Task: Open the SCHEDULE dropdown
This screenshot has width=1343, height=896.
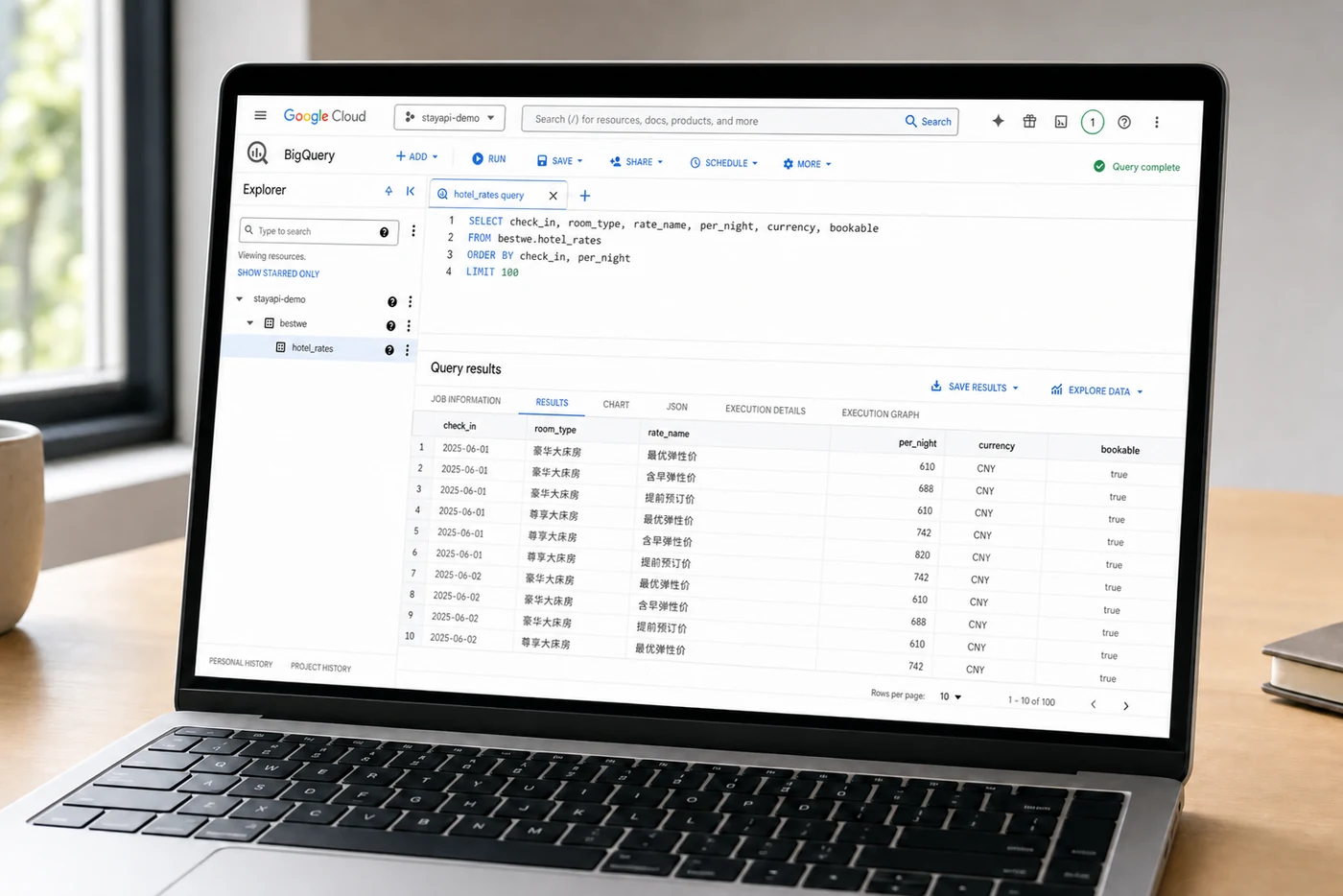Action: [x=724, y=163]
